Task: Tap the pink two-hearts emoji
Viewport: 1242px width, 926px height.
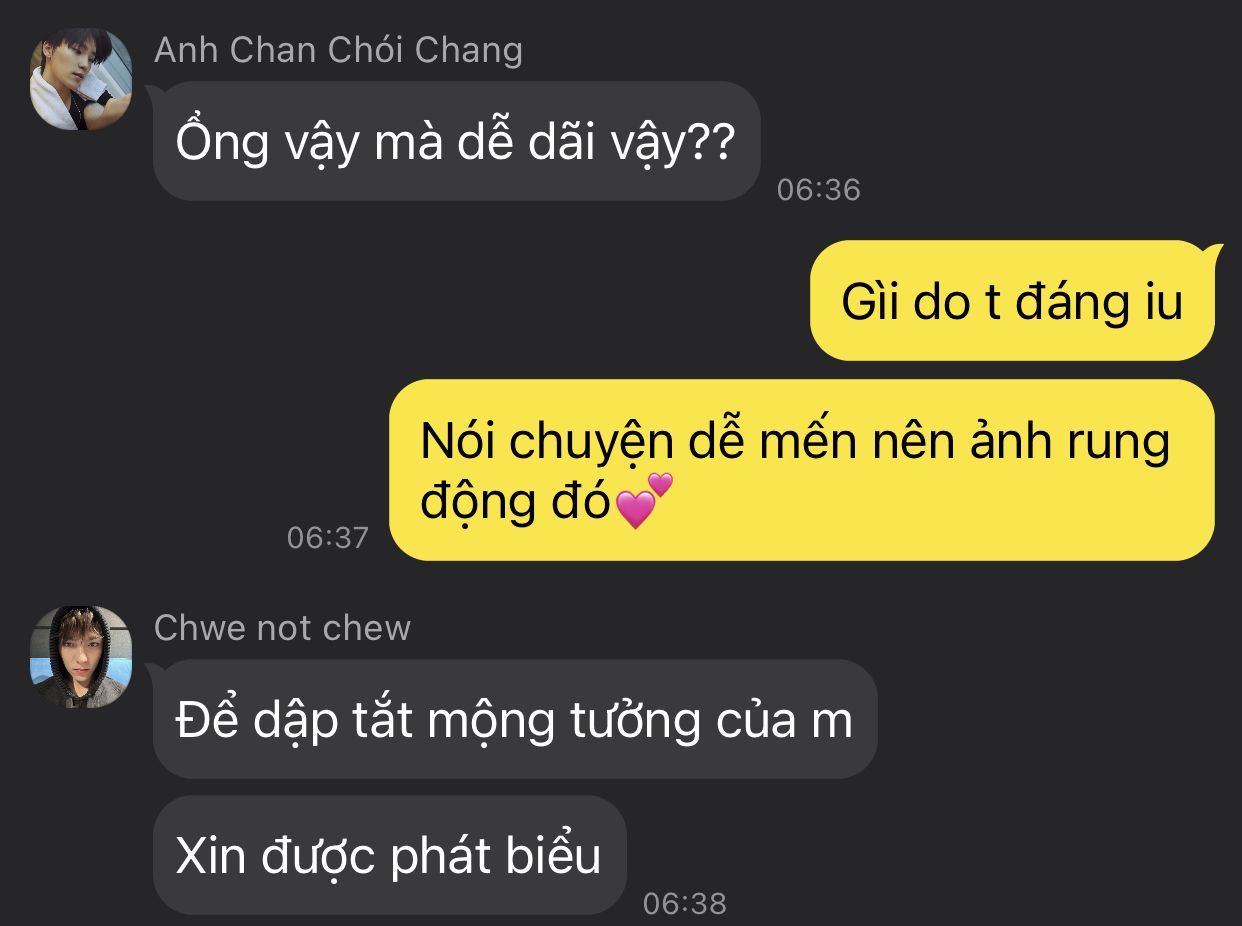Action: point(643,501)
